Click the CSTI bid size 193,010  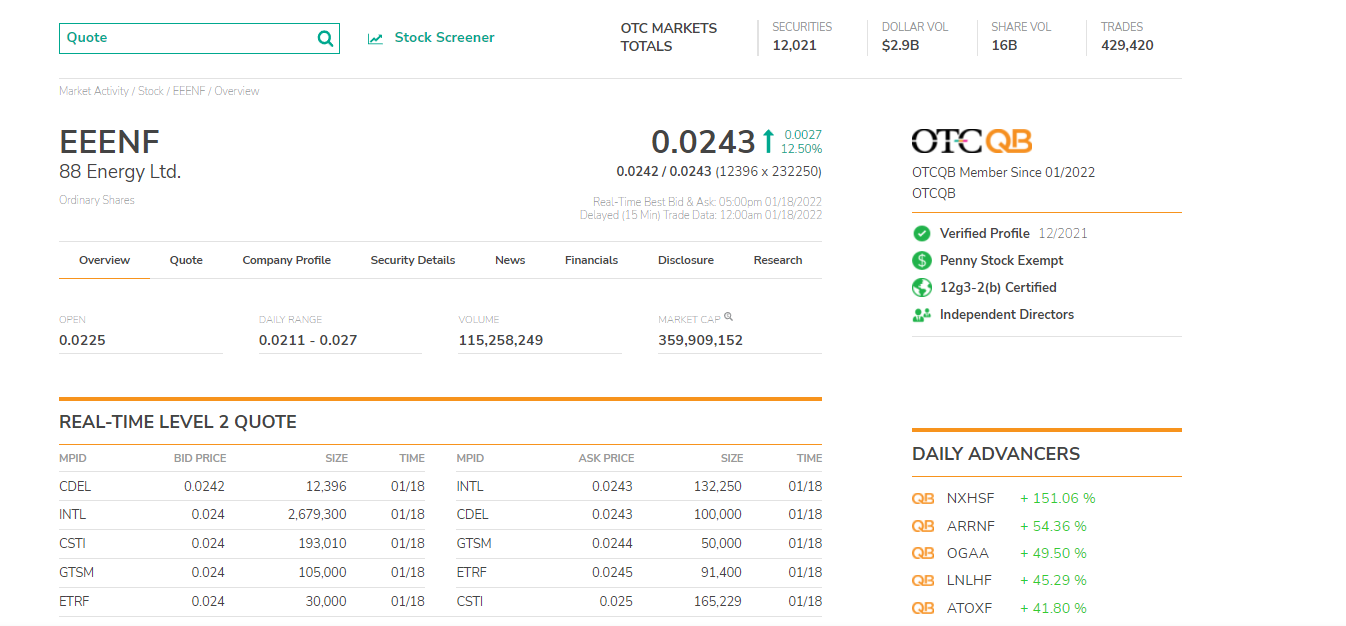click(x=323, y=544)
